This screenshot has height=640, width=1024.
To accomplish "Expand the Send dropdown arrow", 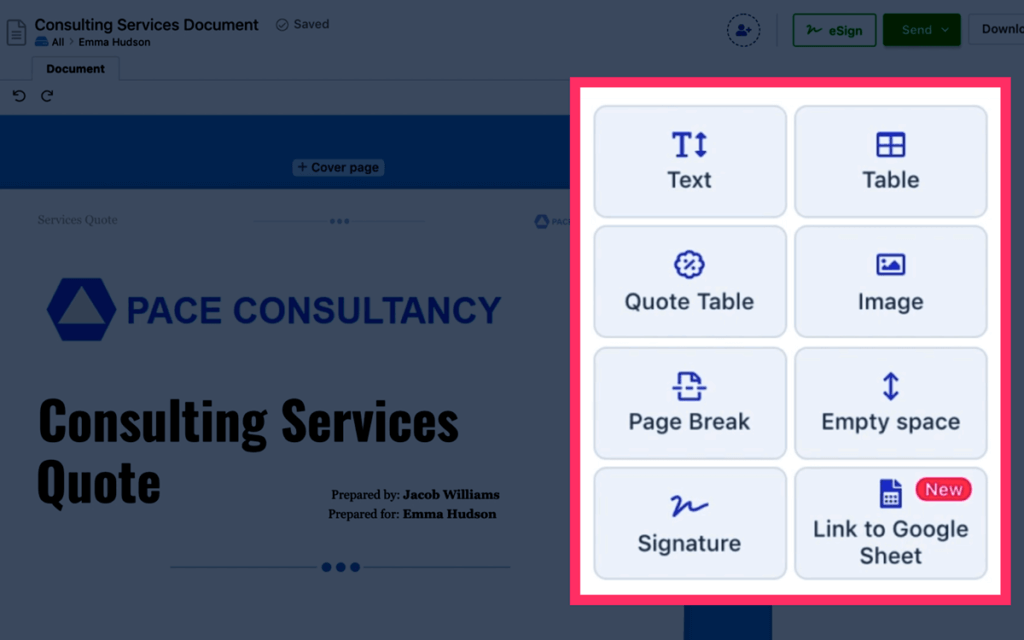I will point(945,30).
